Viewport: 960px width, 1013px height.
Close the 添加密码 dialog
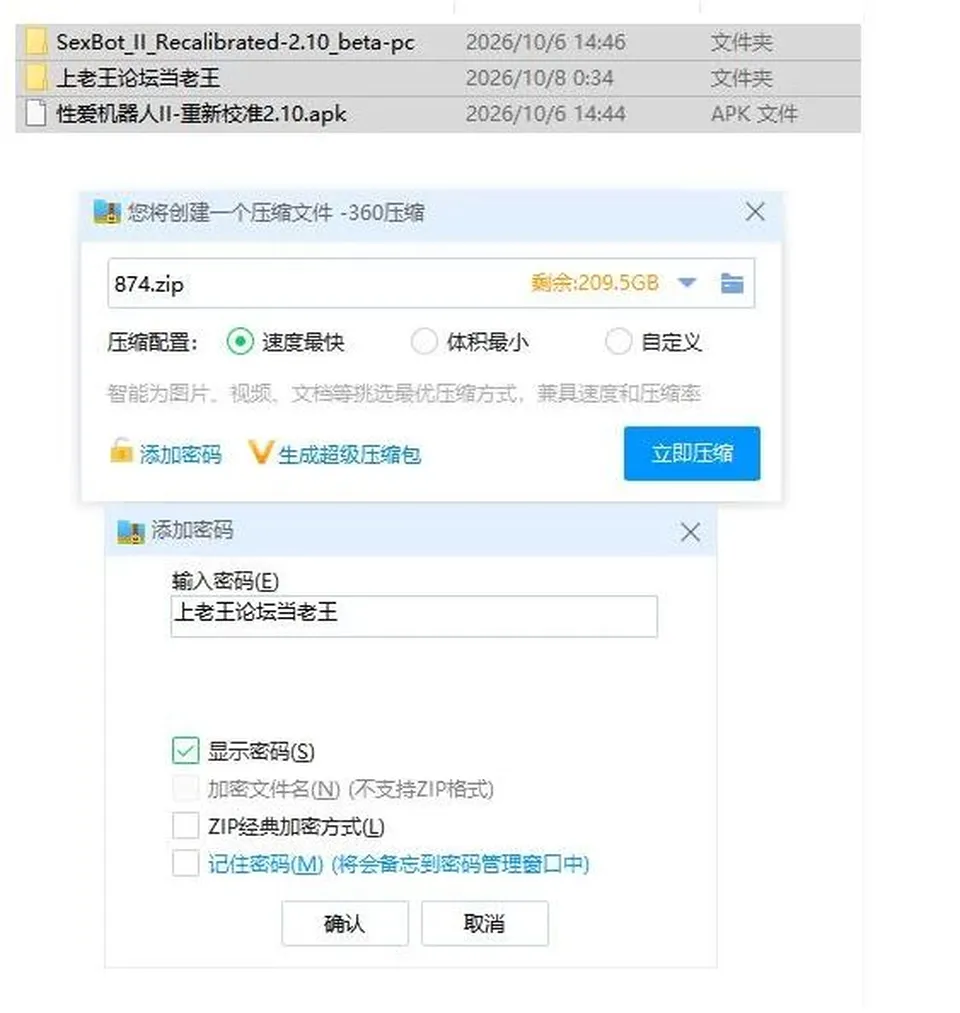pyautogui.click(x=690, y=532)
